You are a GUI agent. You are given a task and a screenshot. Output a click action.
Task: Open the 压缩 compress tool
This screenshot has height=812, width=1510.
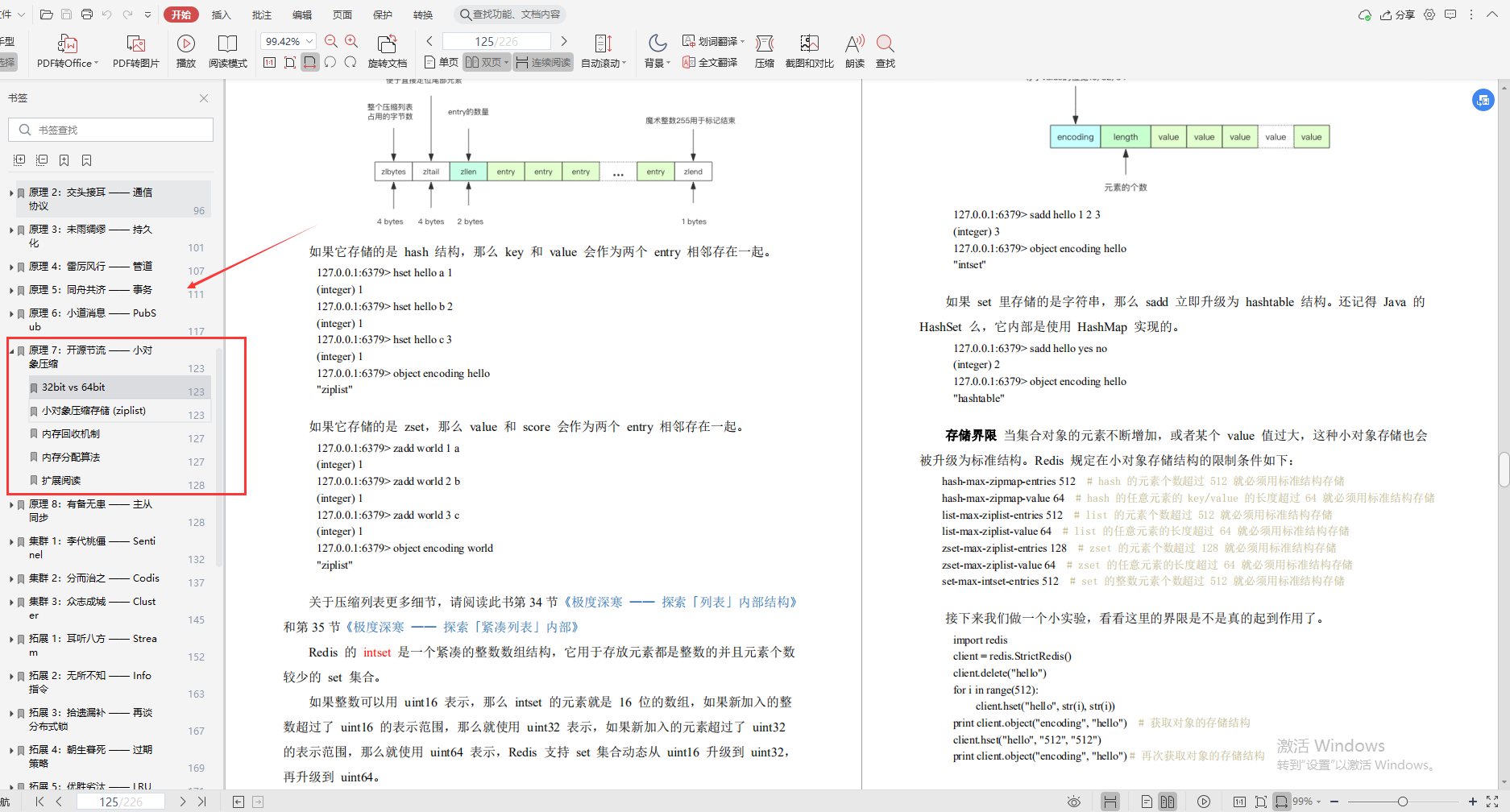point(765,51)
